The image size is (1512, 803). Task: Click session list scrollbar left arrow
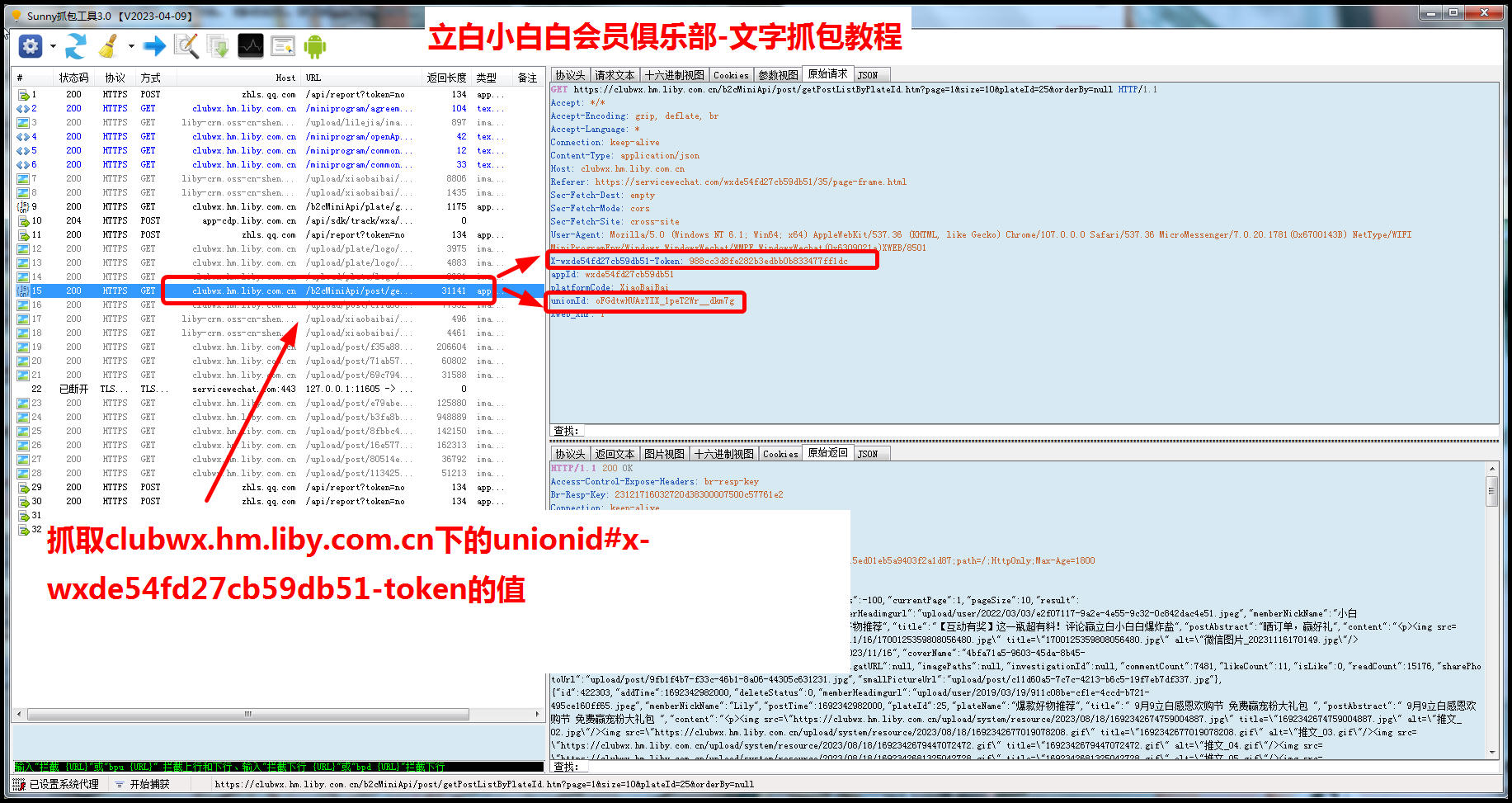point(19,715)
